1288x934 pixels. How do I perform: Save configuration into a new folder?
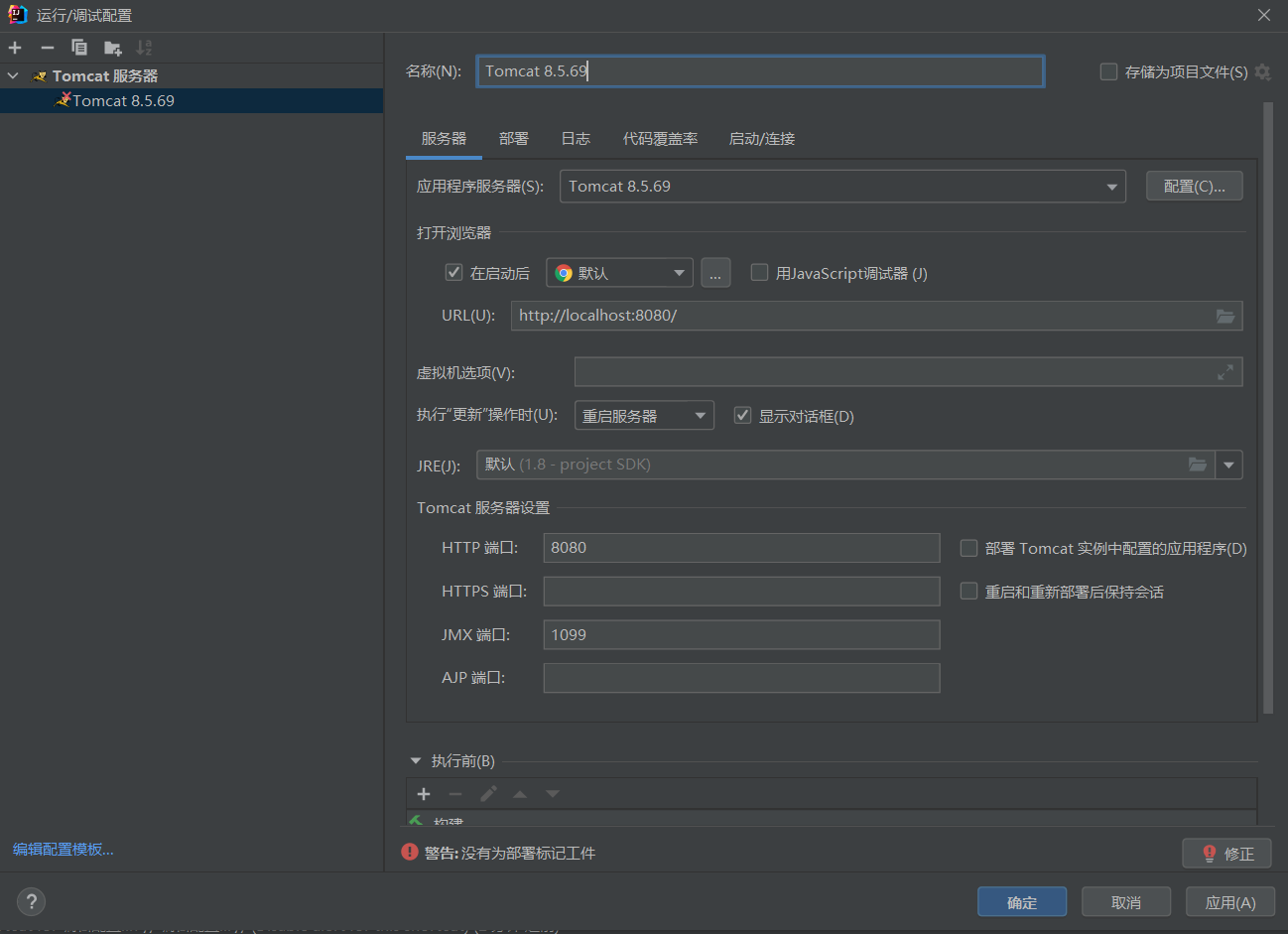(x=112, y=48)
